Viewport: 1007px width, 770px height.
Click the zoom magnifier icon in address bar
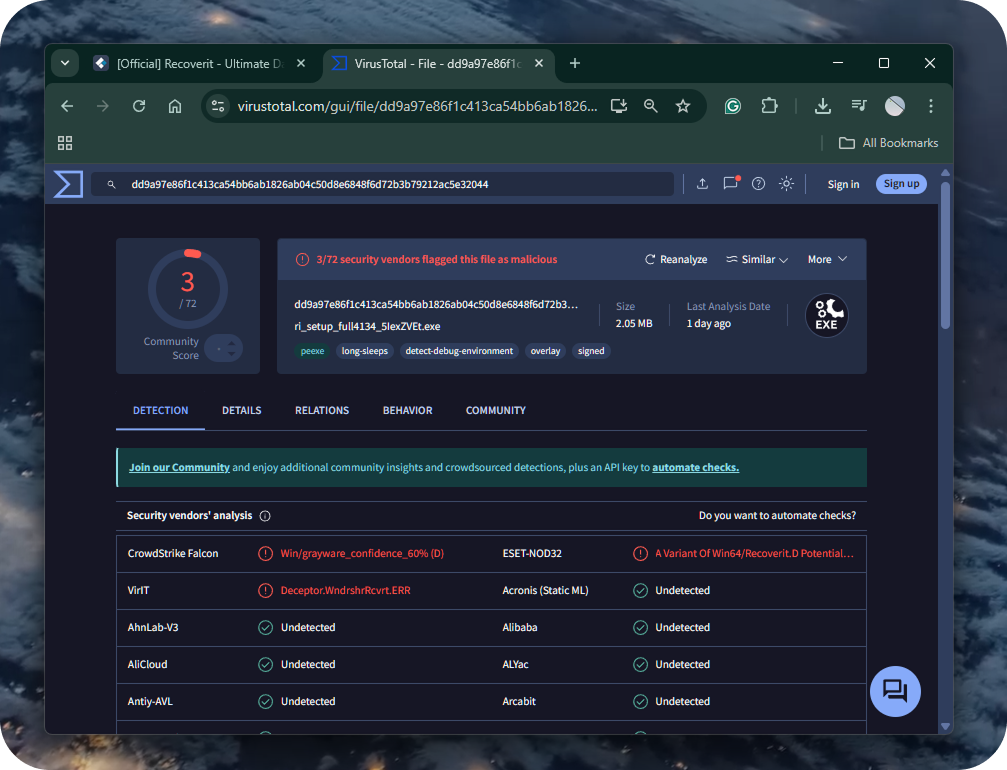click(x=651, y=106)
